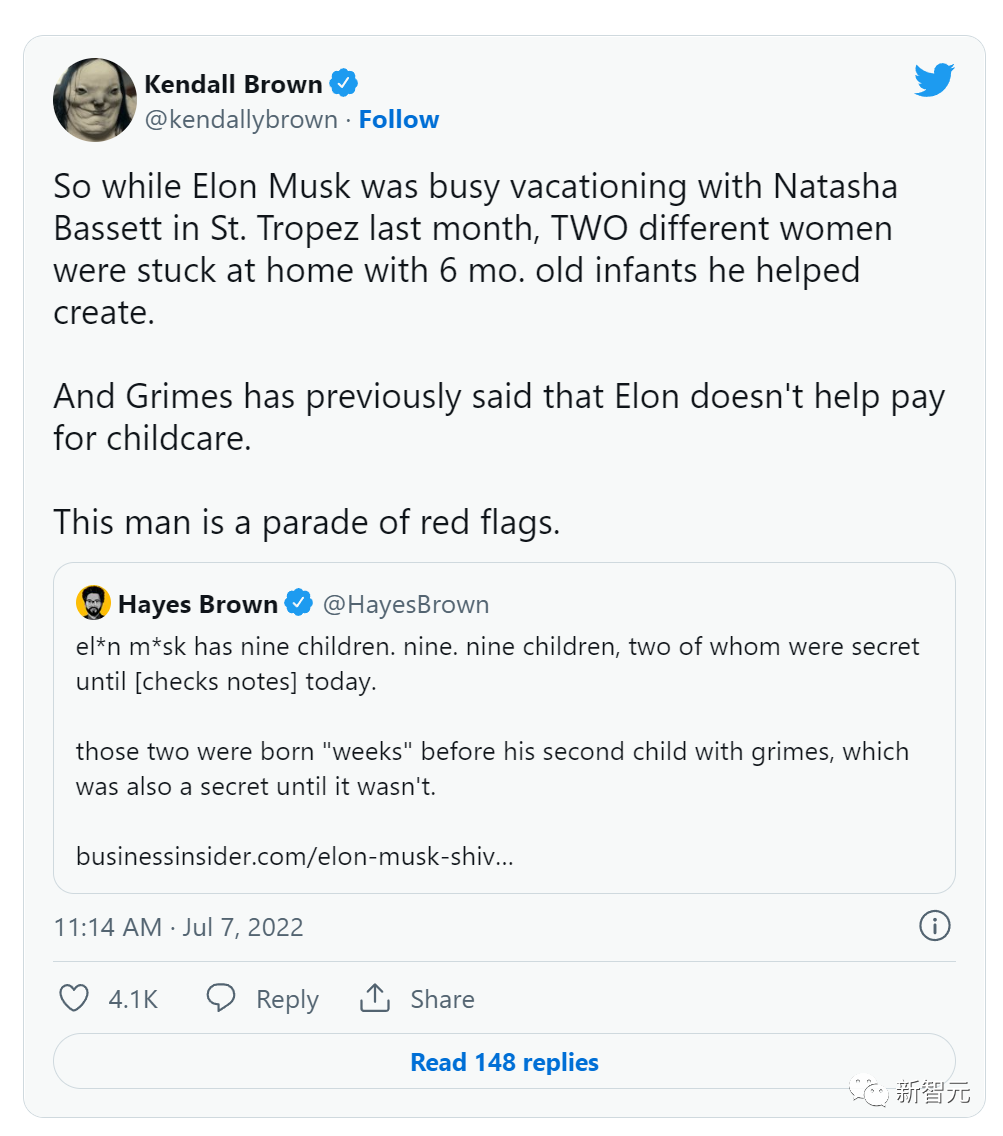Click the @kendallybrown handle
This screenshot has width=1003, height=1136.
coord(241,120)
